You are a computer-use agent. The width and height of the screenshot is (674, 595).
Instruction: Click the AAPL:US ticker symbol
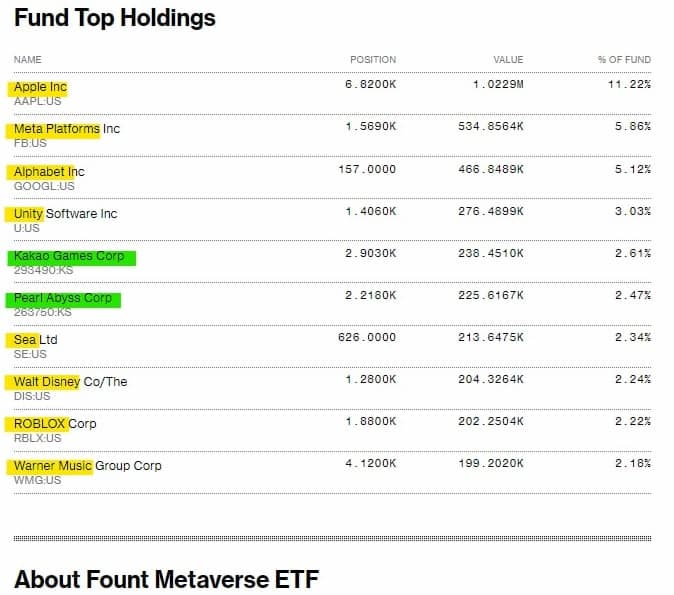pos(37,101)
